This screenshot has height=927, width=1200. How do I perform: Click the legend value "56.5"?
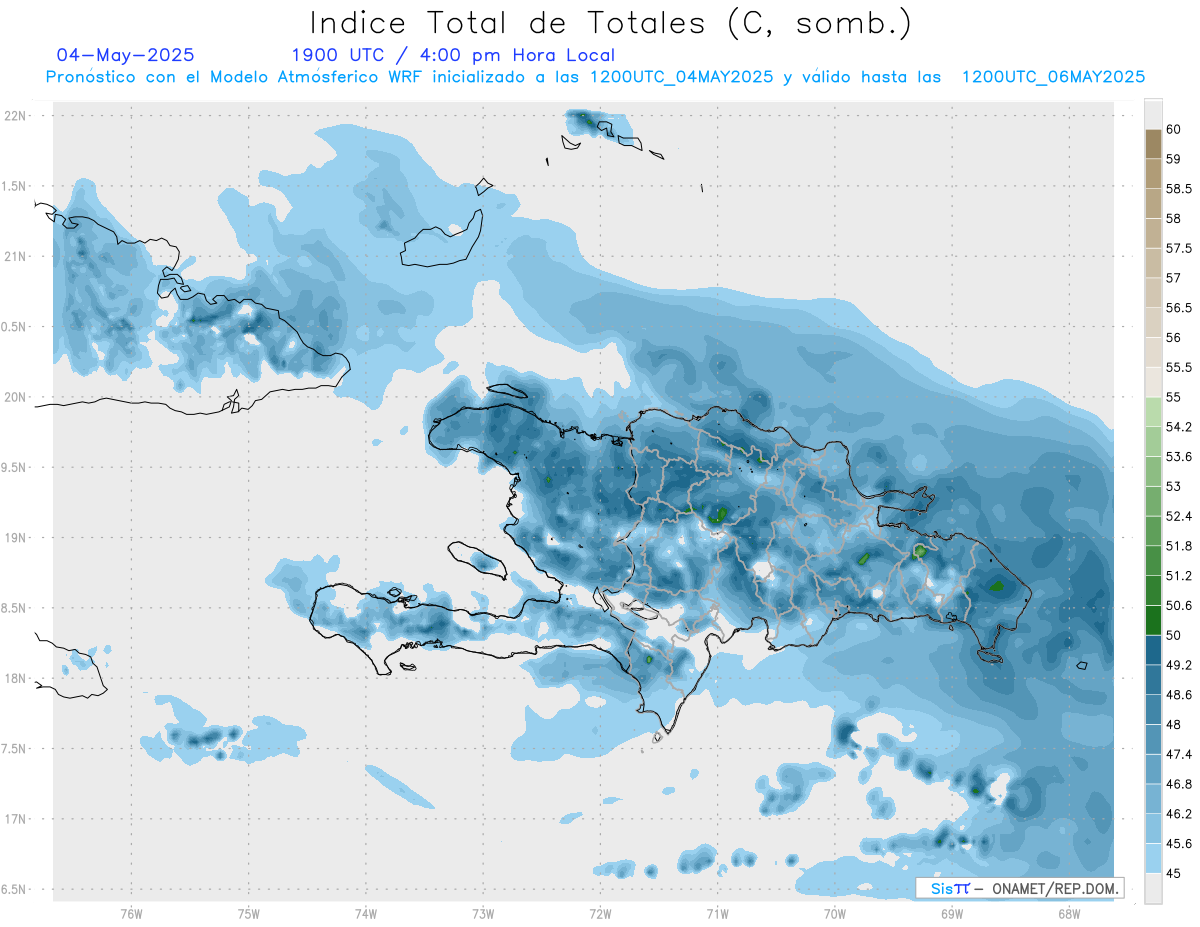click(x=1179, y=307)
